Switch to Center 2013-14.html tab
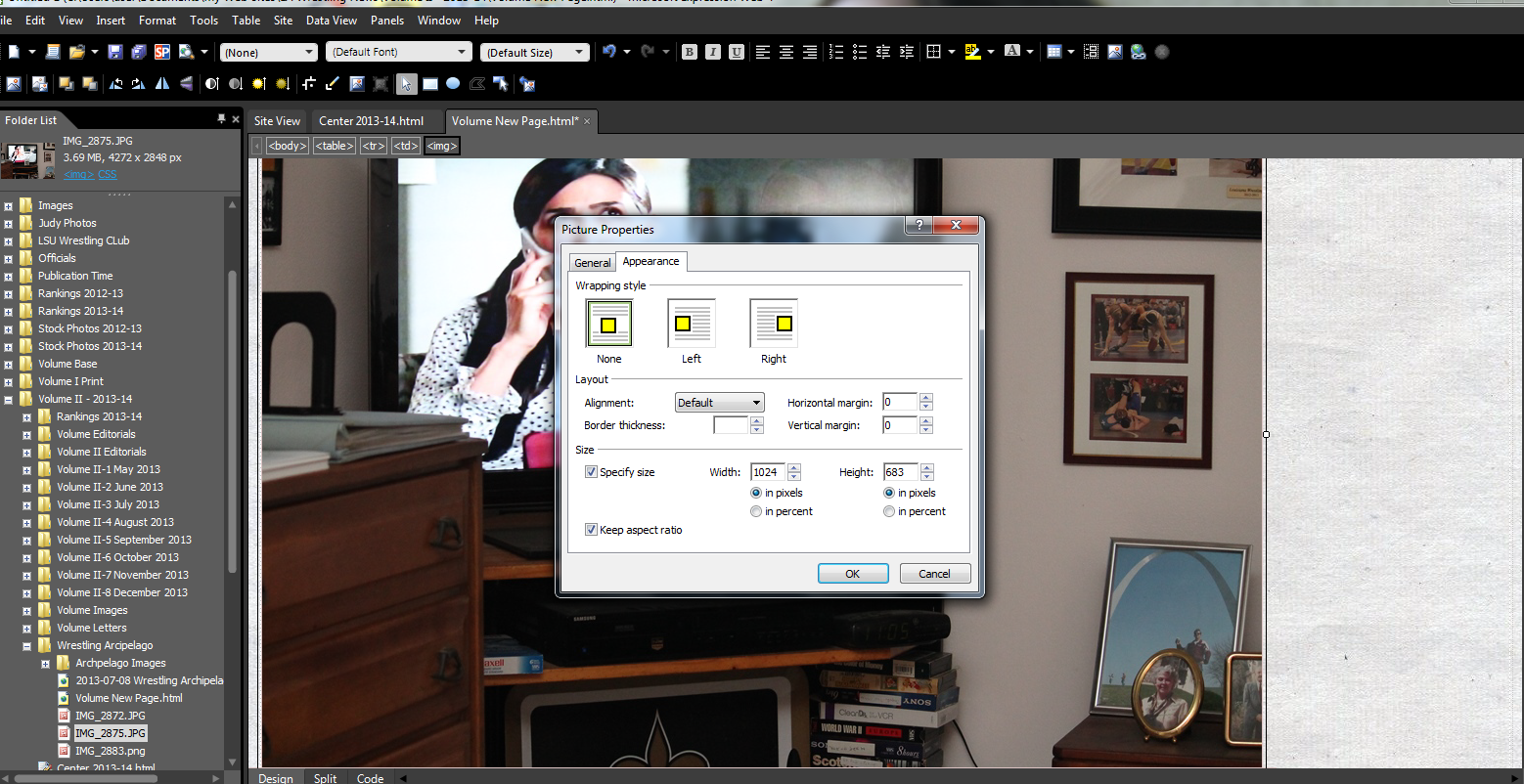This screenshot has width=1524, height=784. pos(372,121)
